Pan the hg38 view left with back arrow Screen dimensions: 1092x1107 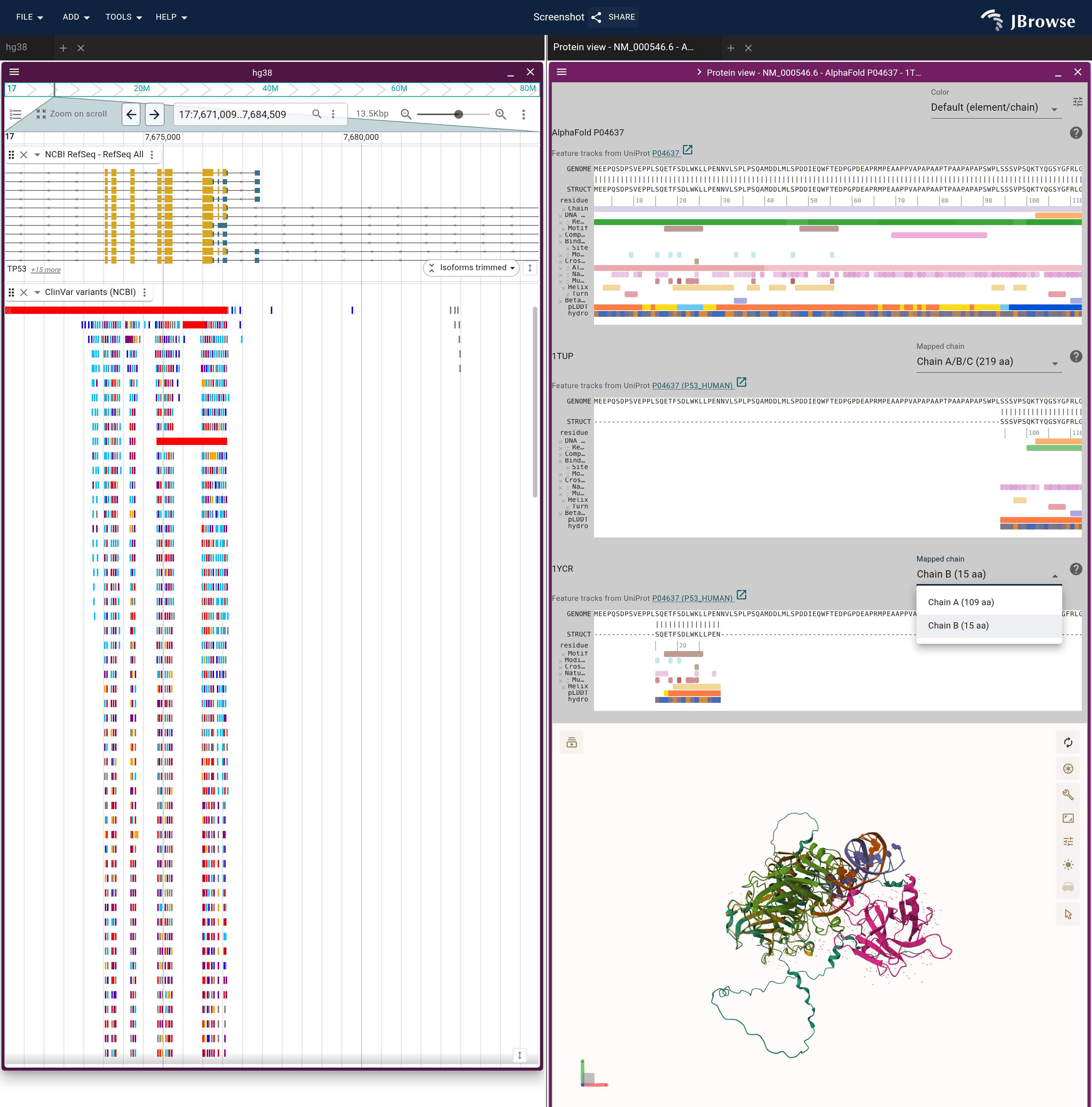[x=131, y=114]
